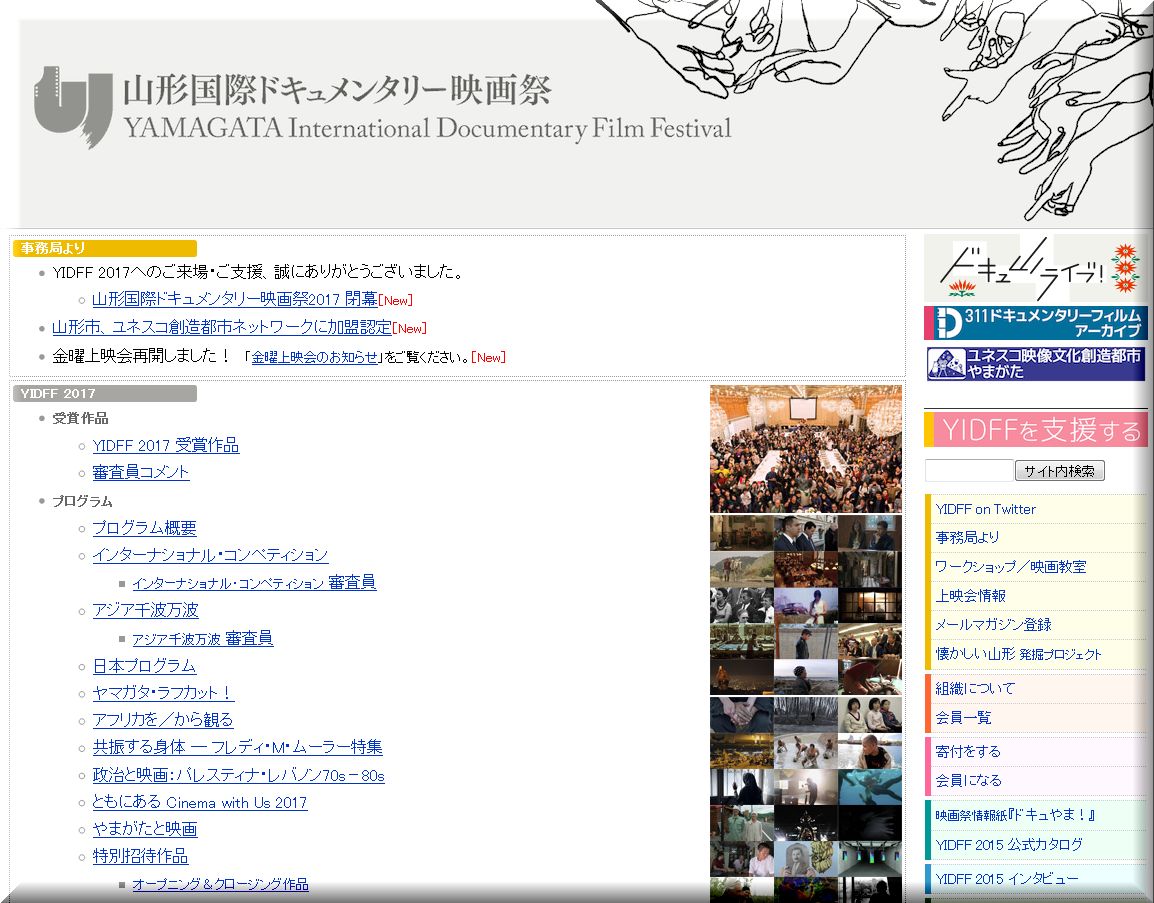1154x903 pixels.
Task: Click the 受賞作品 list heading
Action: [80, 418]
